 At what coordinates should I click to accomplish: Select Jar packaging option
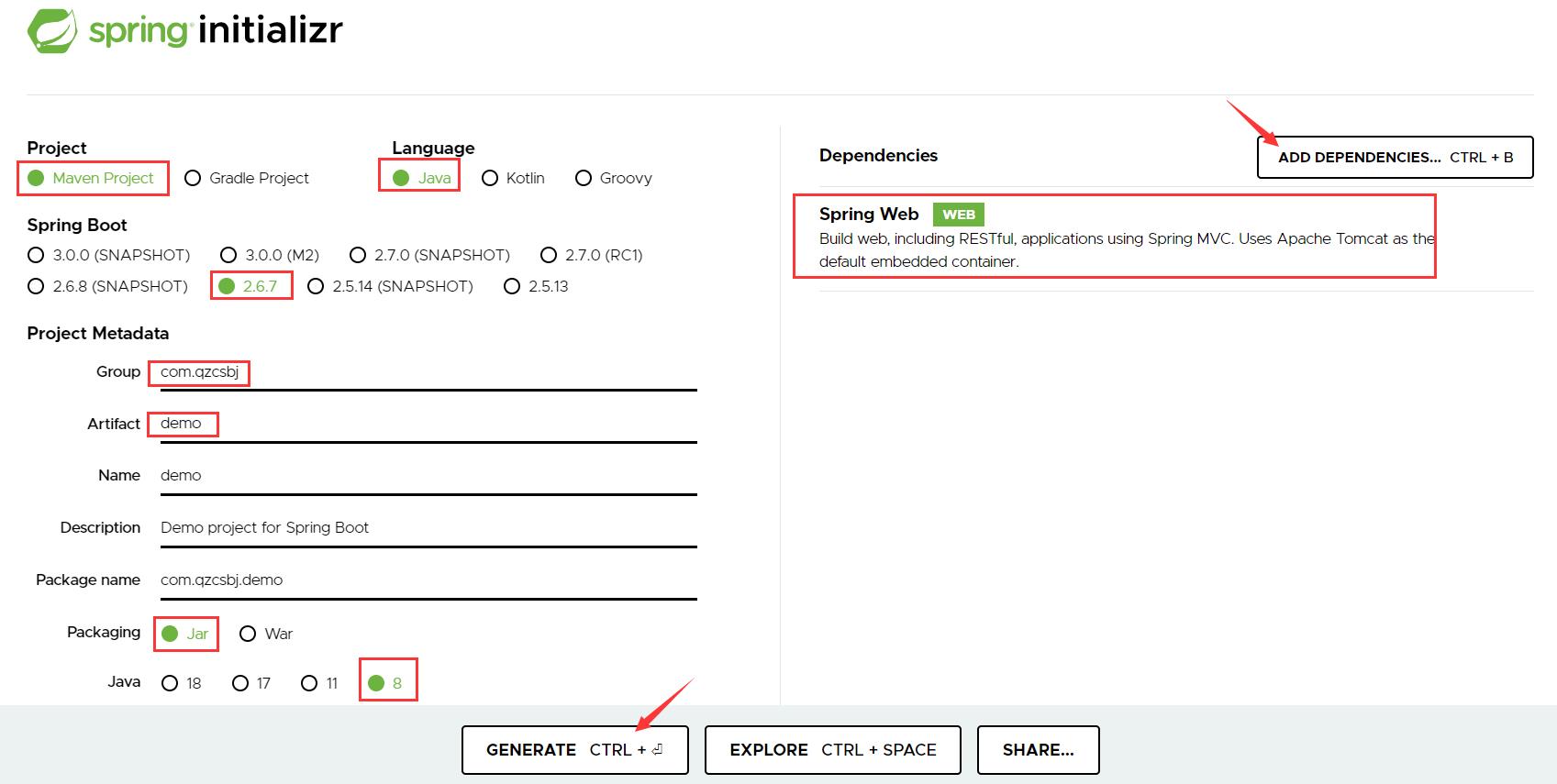(x=185, y=634)
